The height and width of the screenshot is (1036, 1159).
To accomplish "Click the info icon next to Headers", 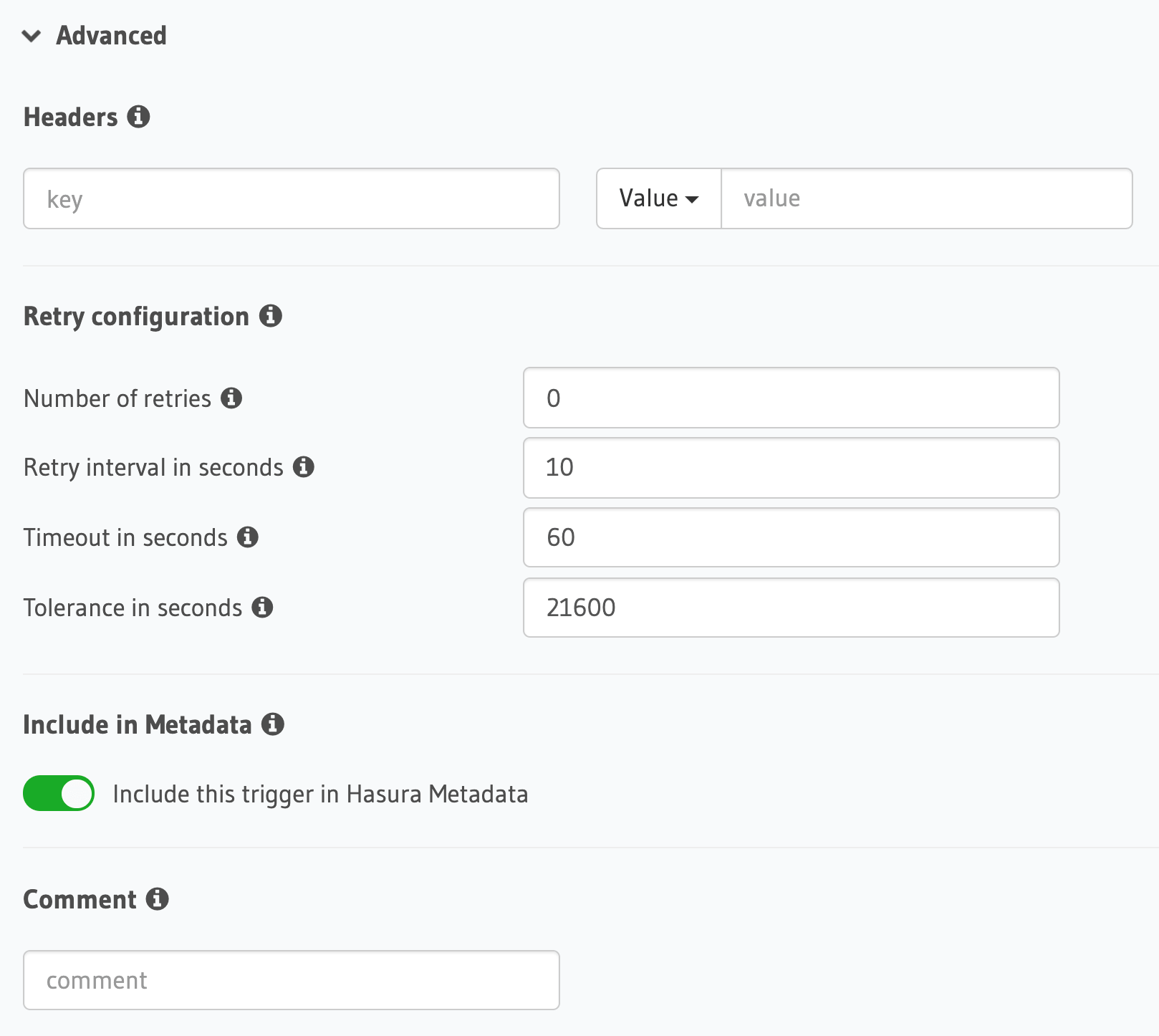I will coord(138,117).
